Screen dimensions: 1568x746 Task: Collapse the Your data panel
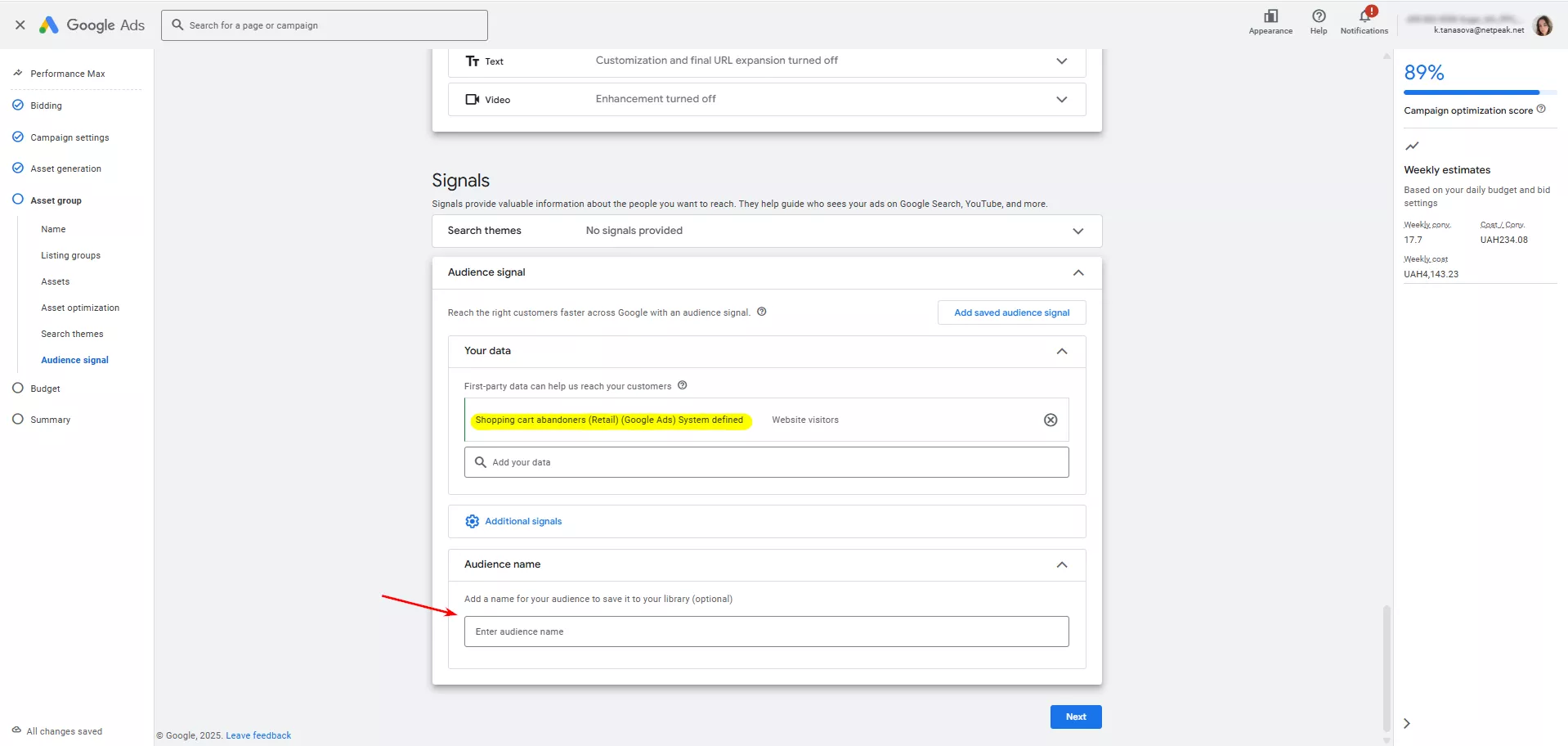click(x=1061, y=351)
